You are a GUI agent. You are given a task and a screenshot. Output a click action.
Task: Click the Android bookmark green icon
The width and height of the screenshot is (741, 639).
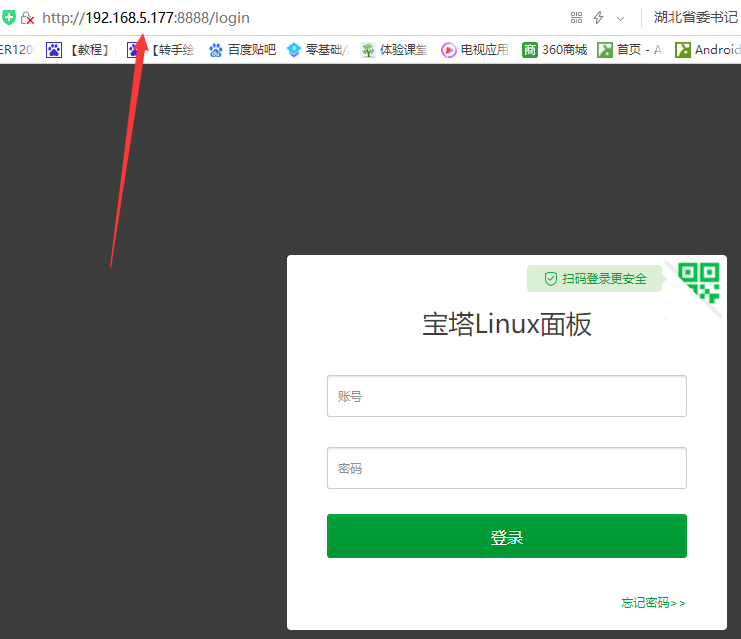click(x=683, y=50)
